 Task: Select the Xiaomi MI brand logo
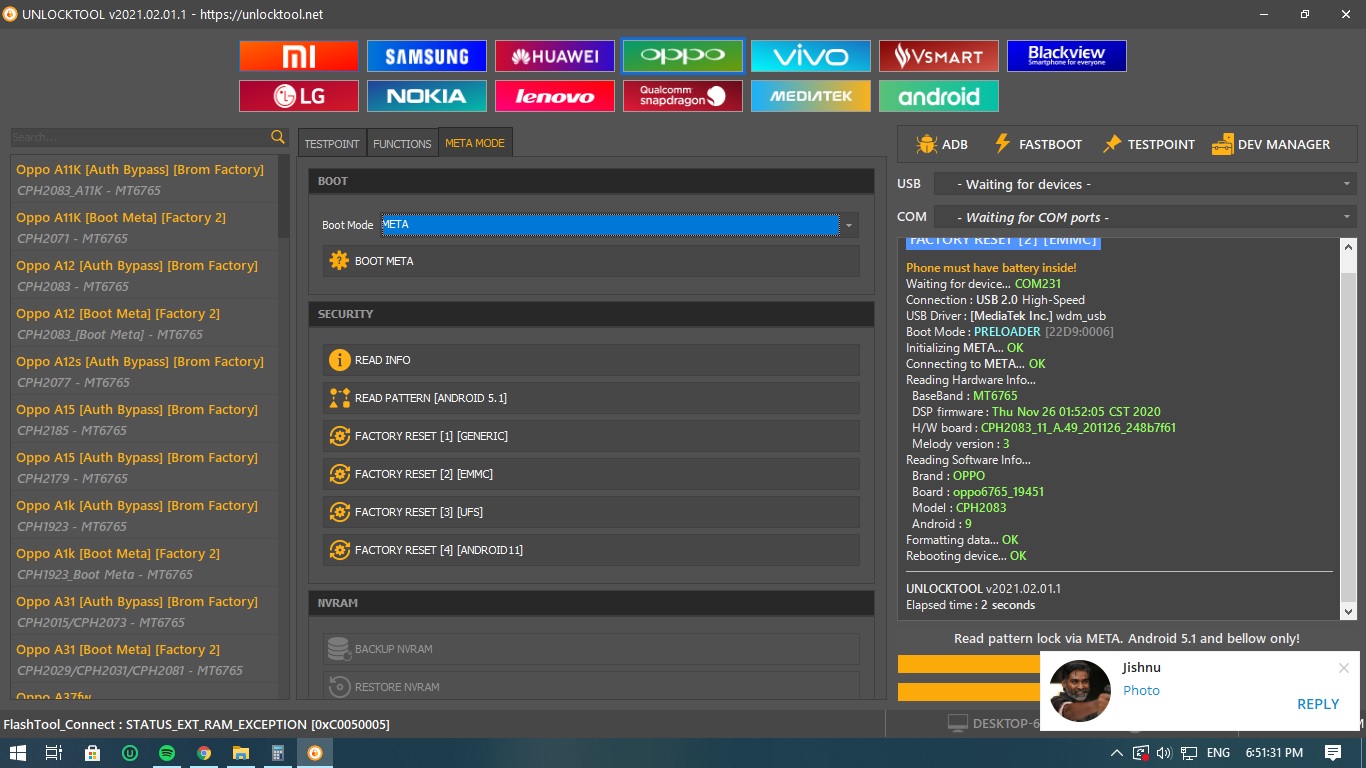pos(299,56)
